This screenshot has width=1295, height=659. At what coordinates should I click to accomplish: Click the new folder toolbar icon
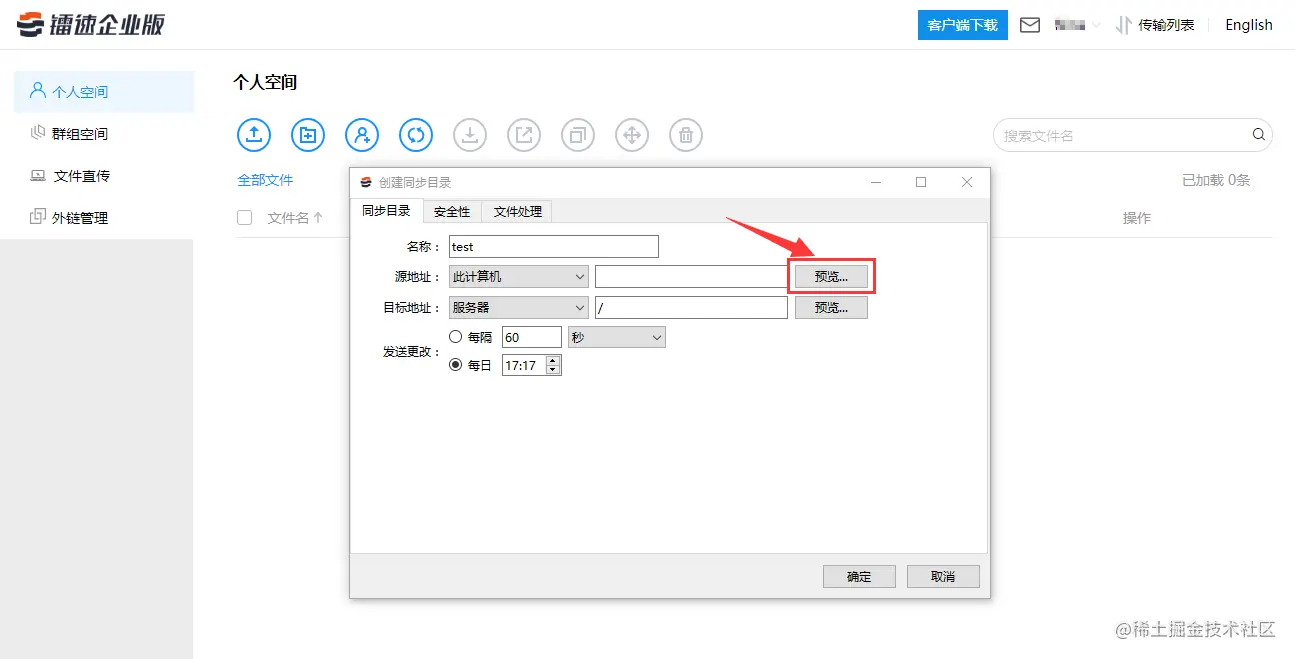[308, 134]
